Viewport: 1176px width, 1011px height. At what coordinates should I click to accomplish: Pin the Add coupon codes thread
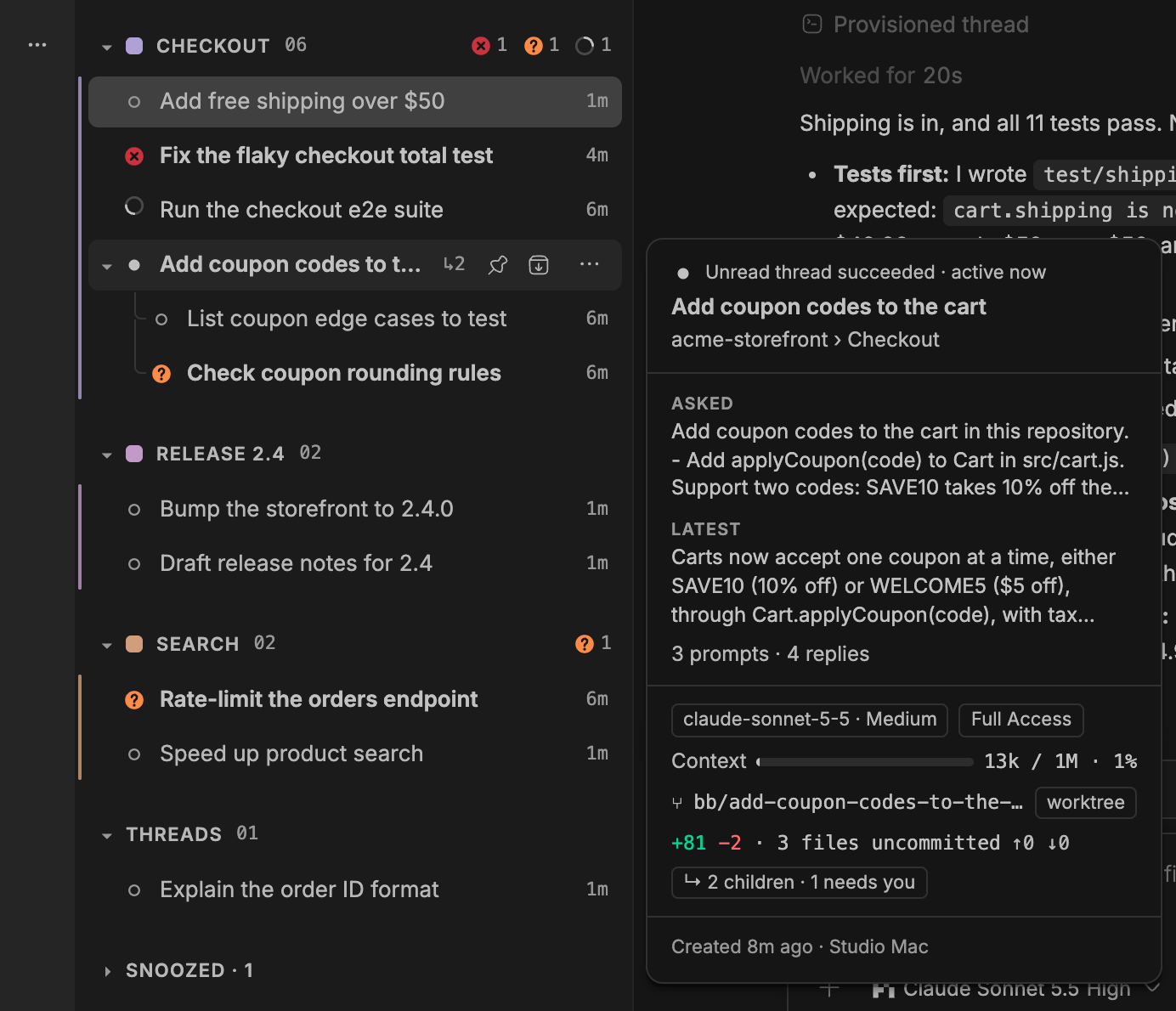point(498,265)
